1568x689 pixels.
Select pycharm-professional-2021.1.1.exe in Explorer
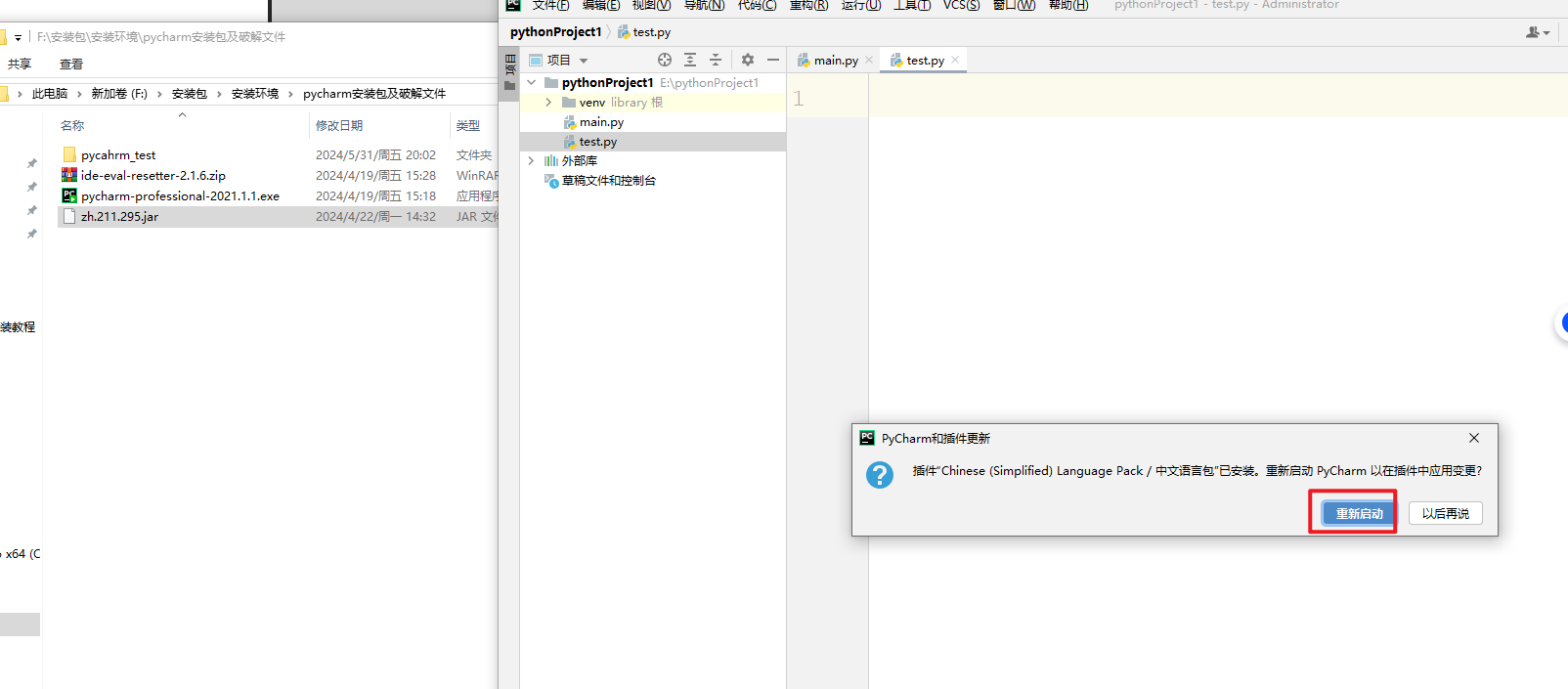point(180,196)
